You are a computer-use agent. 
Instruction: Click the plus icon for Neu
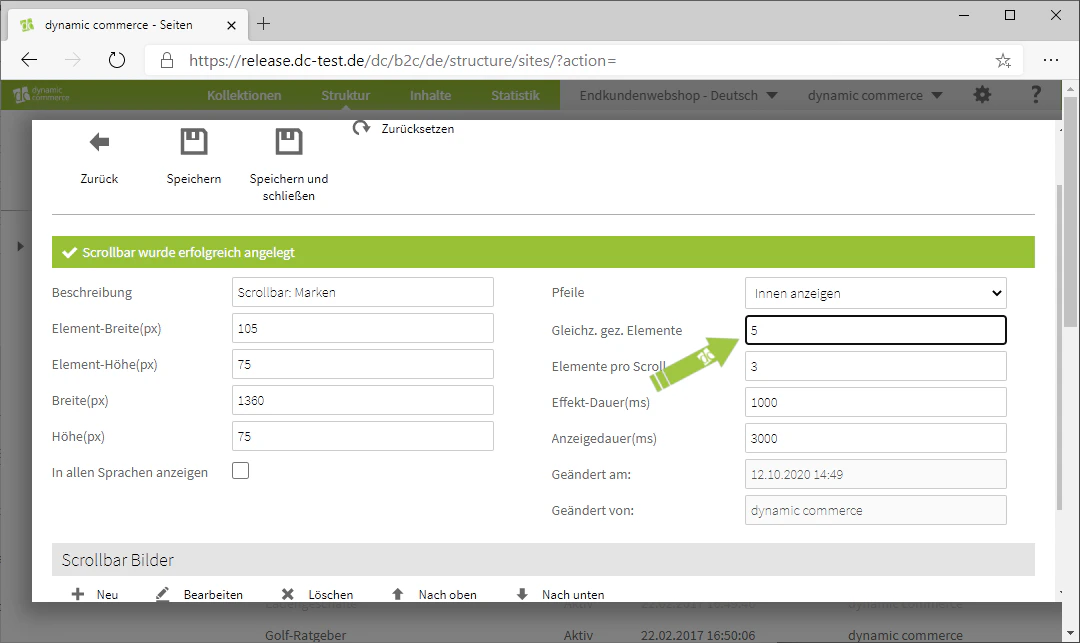pyautogui.click(x=78, y=594)
